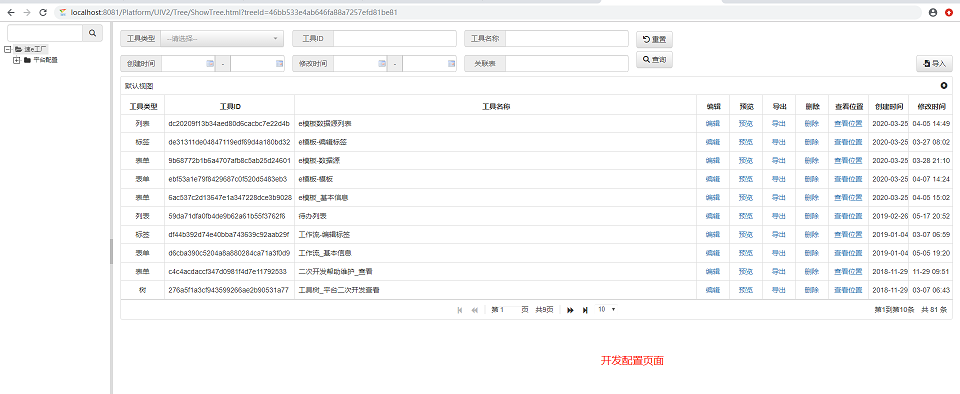Click tool name 工具树_平台二次开发查看
Viewport: 960px width, 394px height.
point(339,290)
